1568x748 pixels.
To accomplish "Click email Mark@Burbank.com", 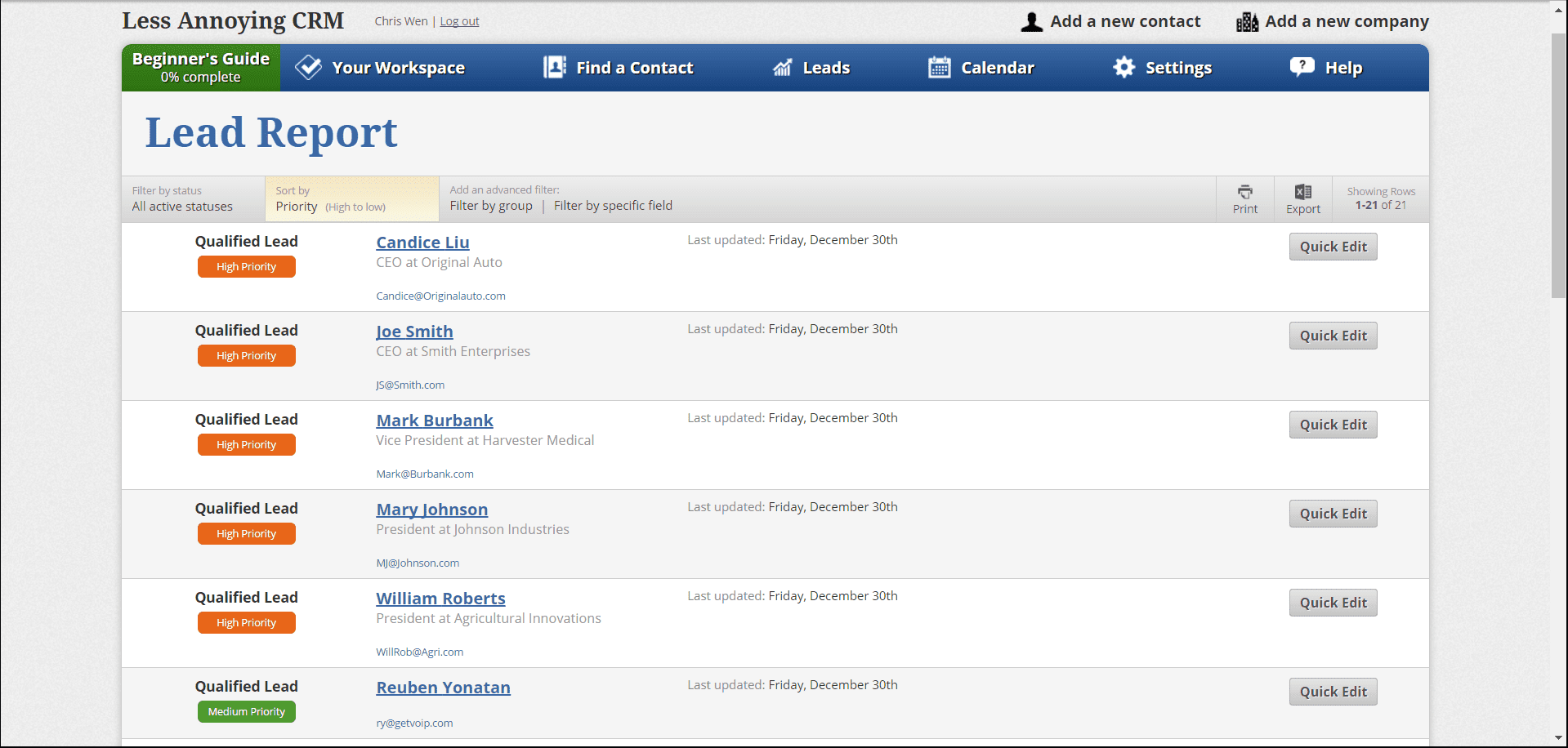I will (x=425, y=474).
